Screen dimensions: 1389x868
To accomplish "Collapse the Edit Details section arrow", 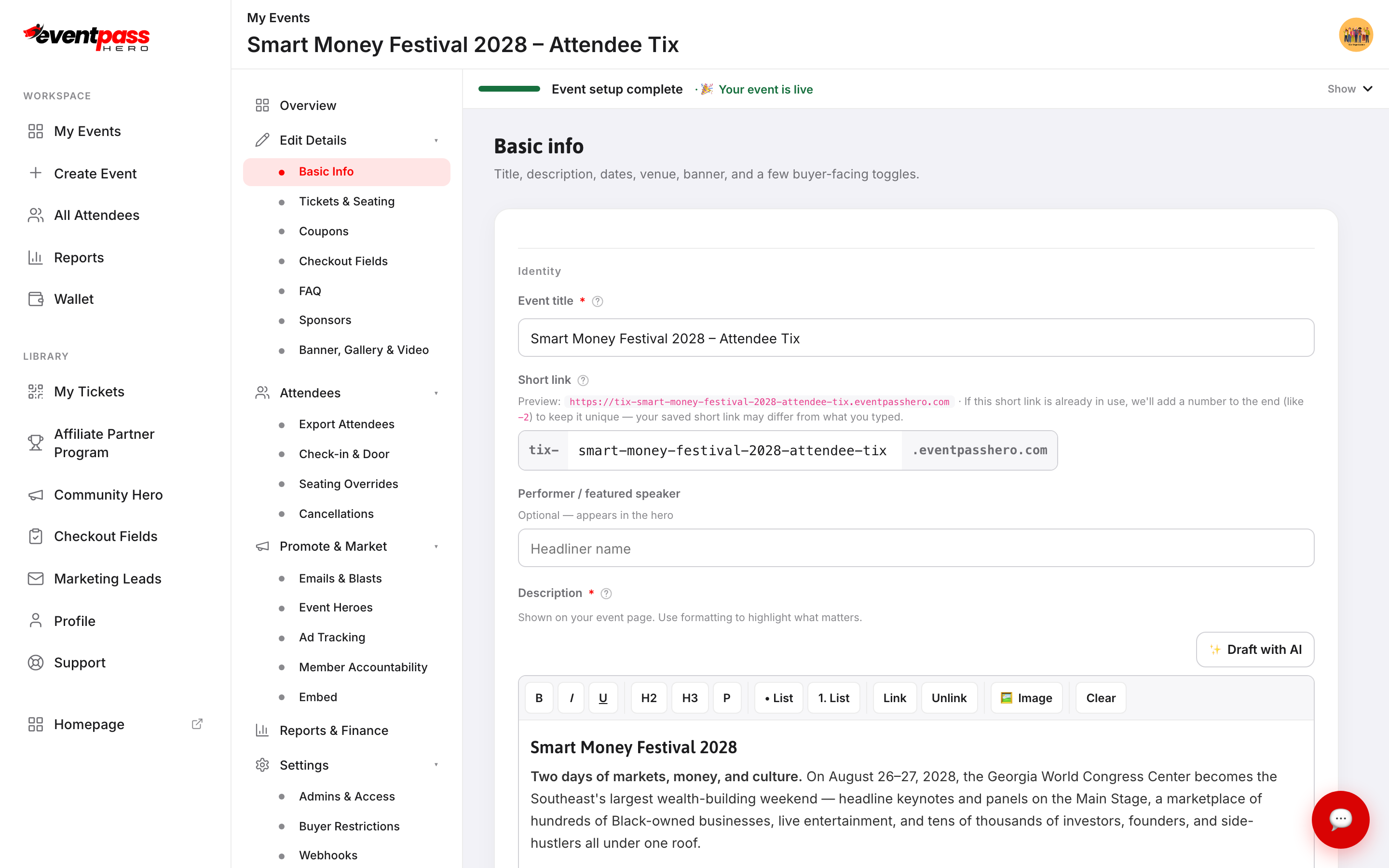I will tap(436, 141).
